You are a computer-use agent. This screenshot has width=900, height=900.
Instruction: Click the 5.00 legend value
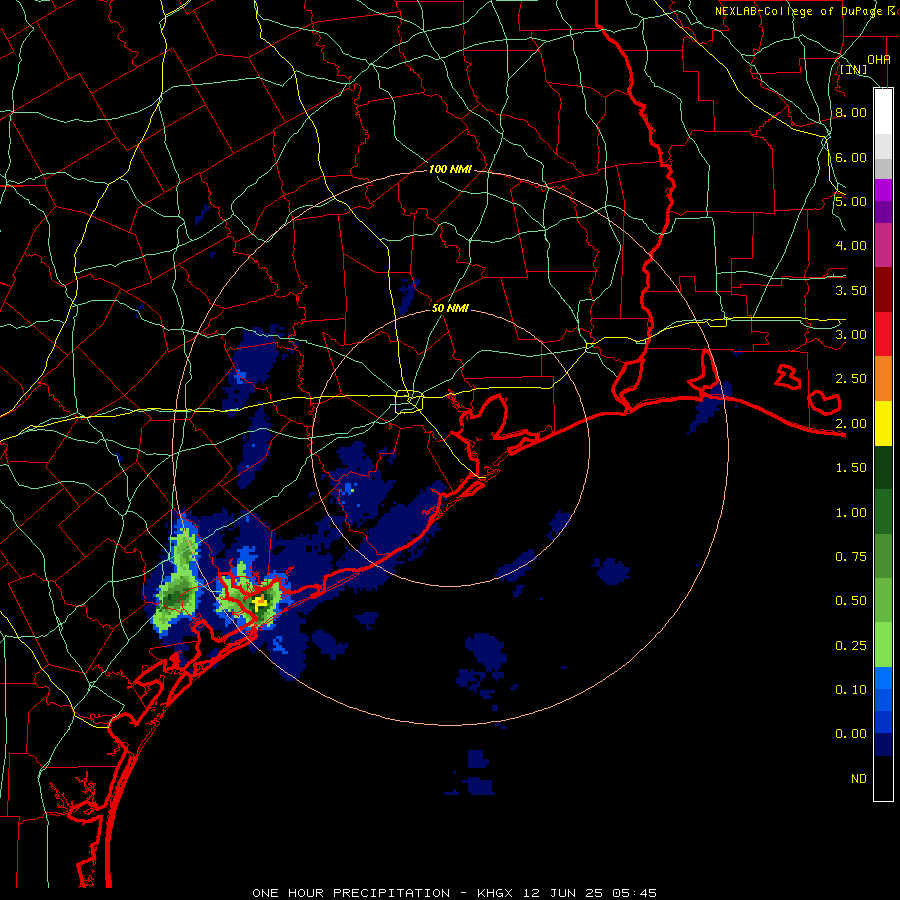point(851,201)
